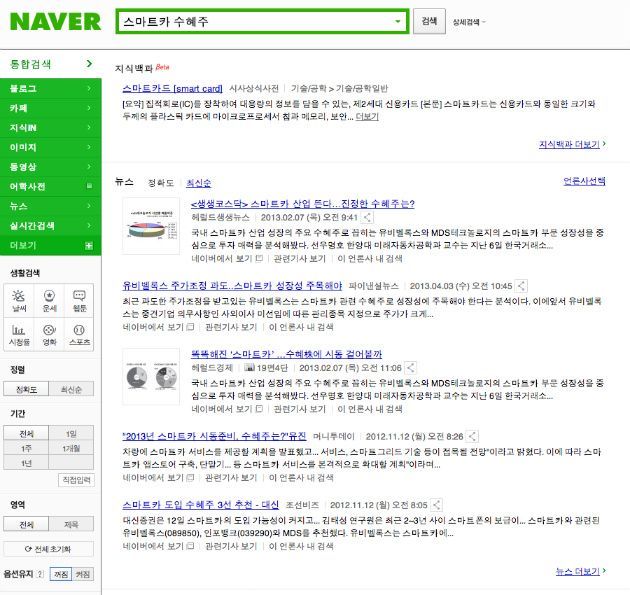This screenshot has width=630, height=595.
Task: Open the 블로그 sidebar tab
Action: click(51, 88)
